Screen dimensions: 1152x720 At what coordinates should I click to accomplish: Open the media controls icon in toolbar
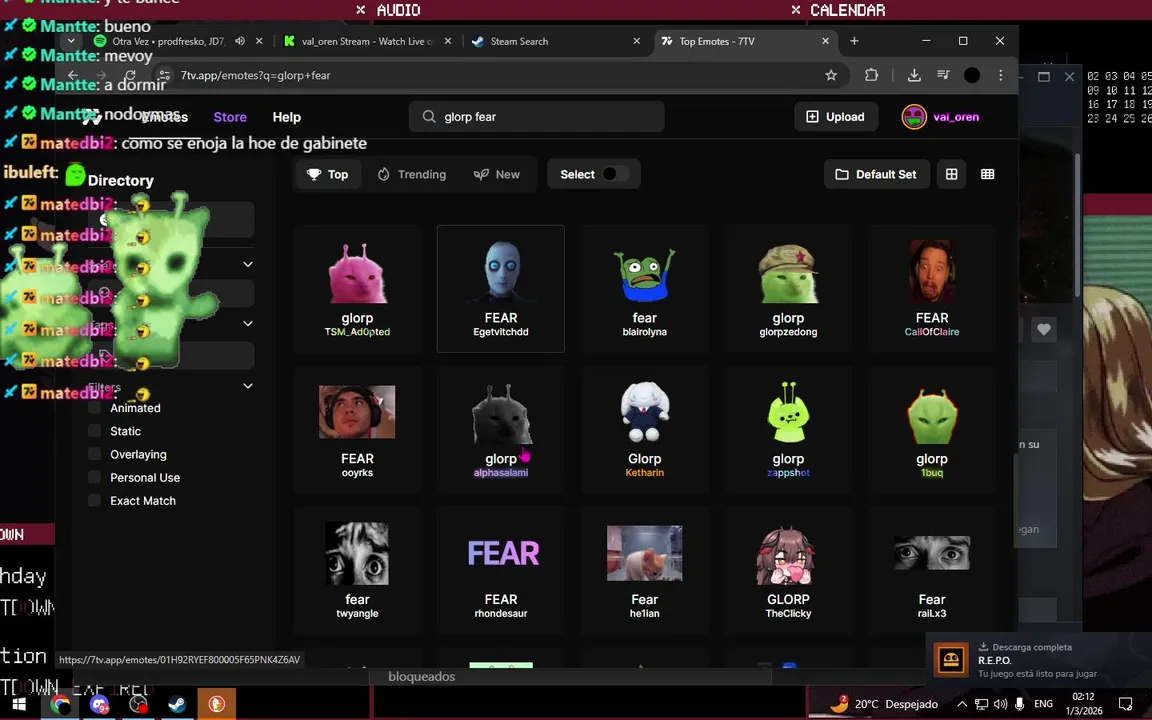[943, 75]
